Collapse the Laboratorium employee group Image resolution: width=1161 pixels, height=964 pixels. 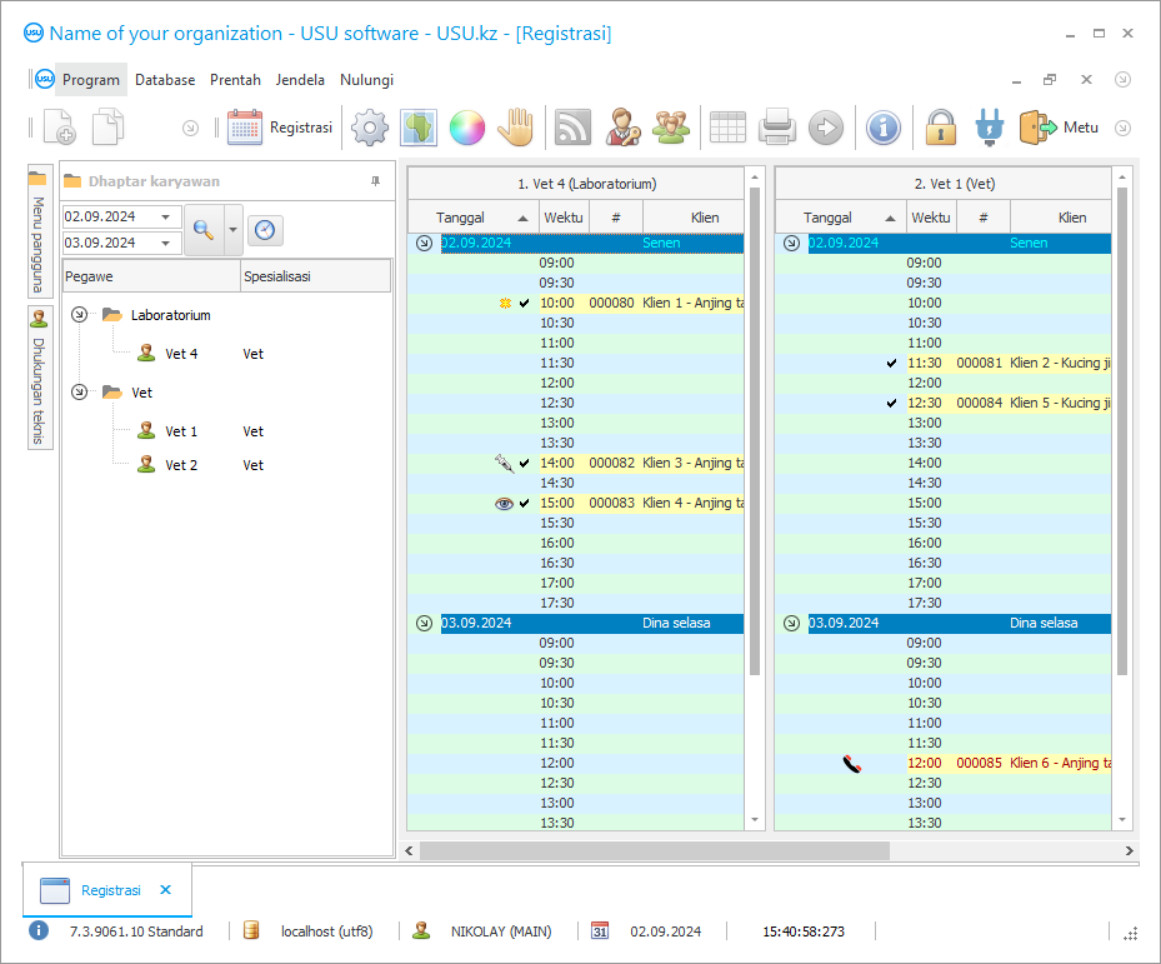[x=80, y=314]
